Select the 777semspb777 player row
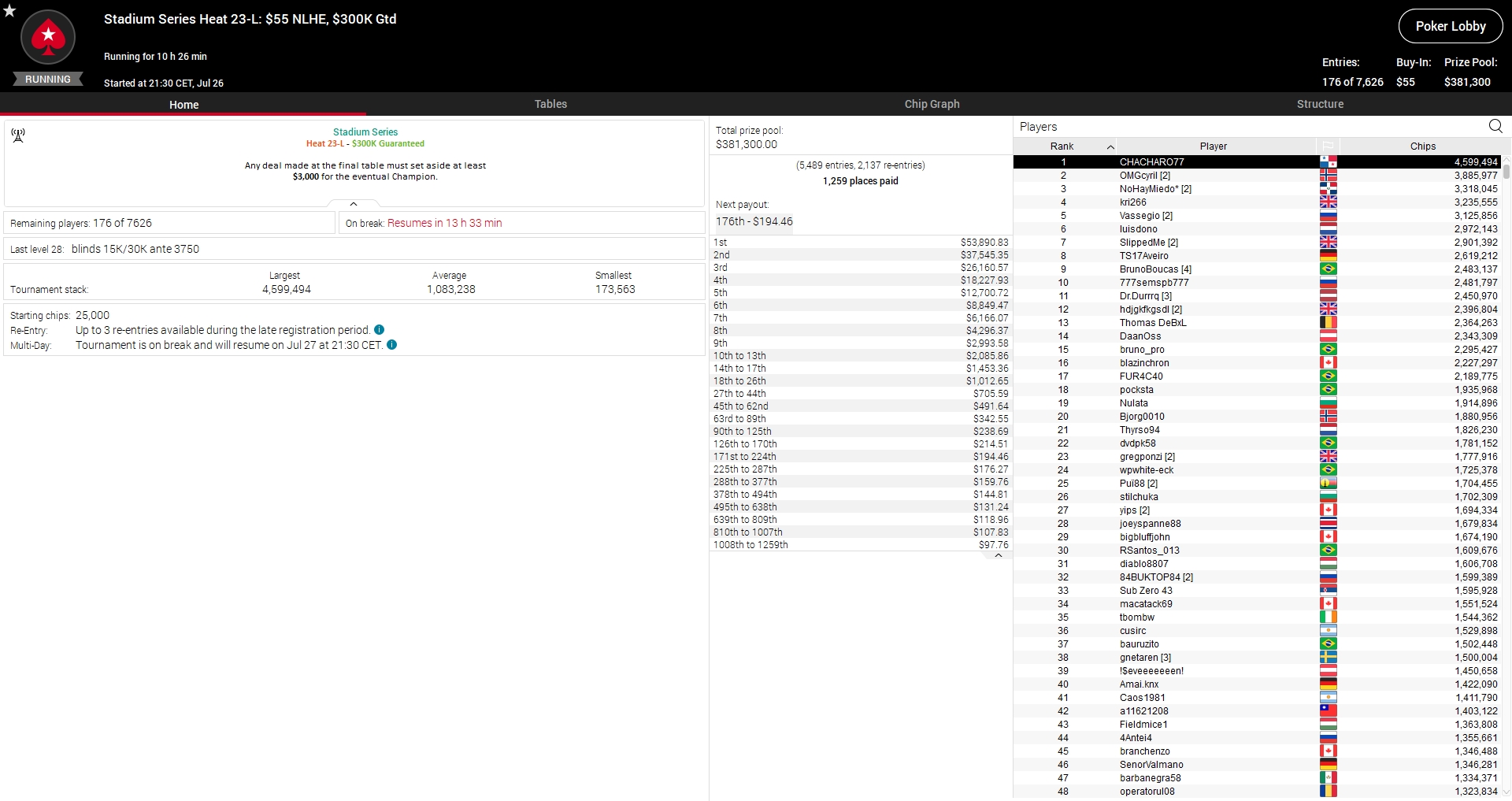1512x801 pixels. pos(1257,283)
